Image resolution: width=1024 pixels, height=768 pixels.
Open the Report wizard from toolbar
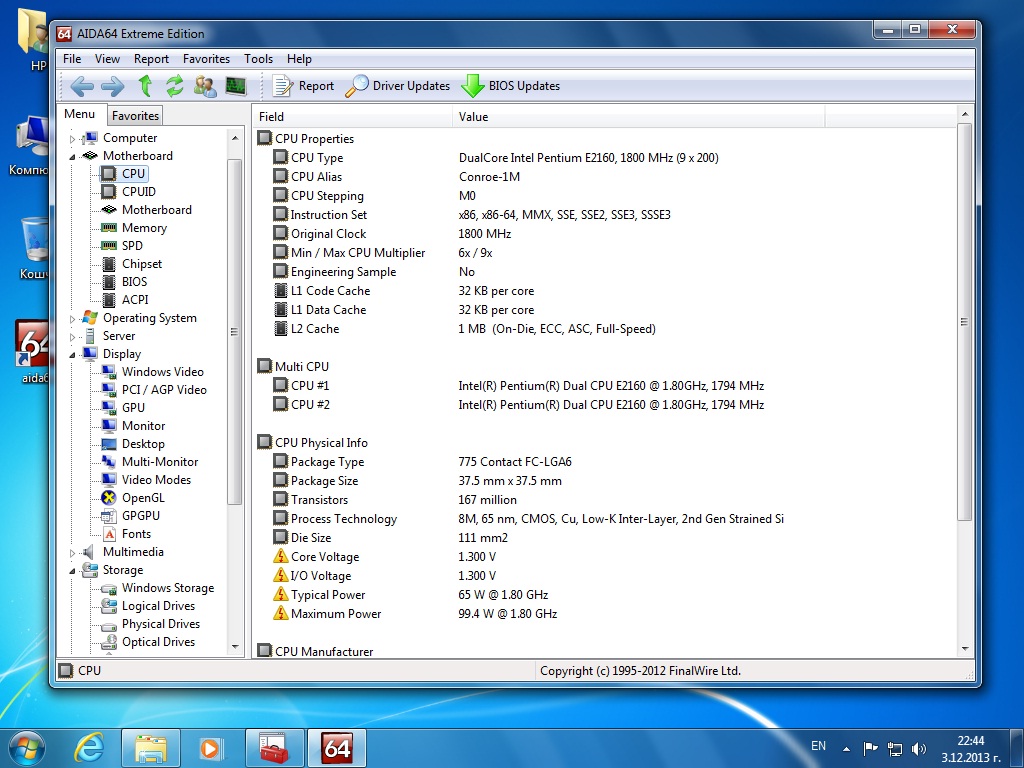click(304, 86)
